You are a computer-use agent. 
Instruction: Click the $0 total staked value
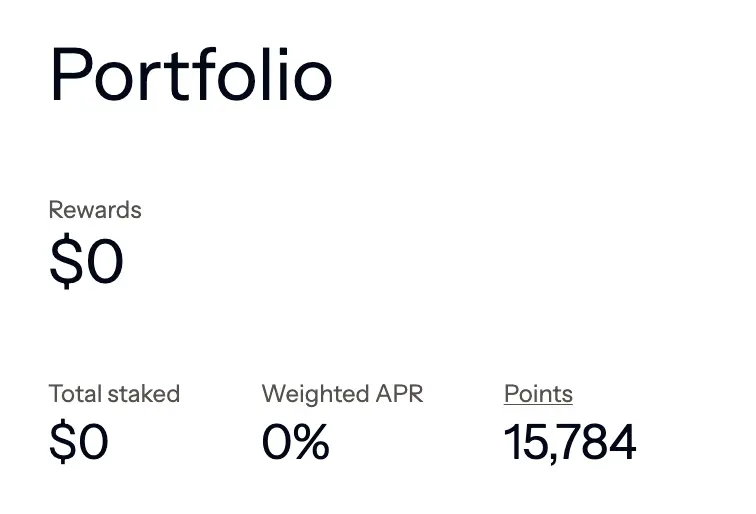(79, 441)
